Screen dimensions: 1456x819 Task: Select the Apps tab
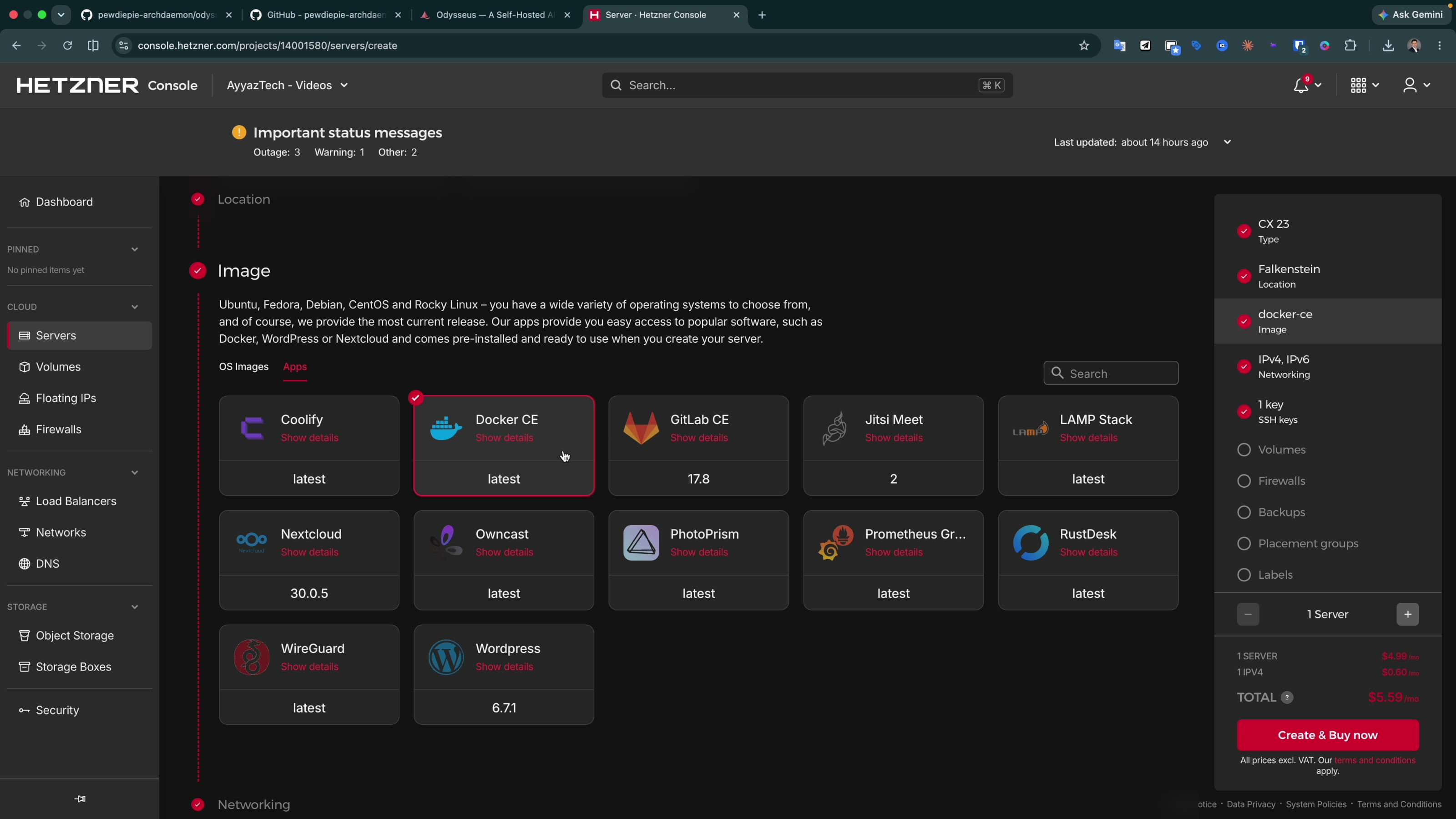(x=295, y=367)
